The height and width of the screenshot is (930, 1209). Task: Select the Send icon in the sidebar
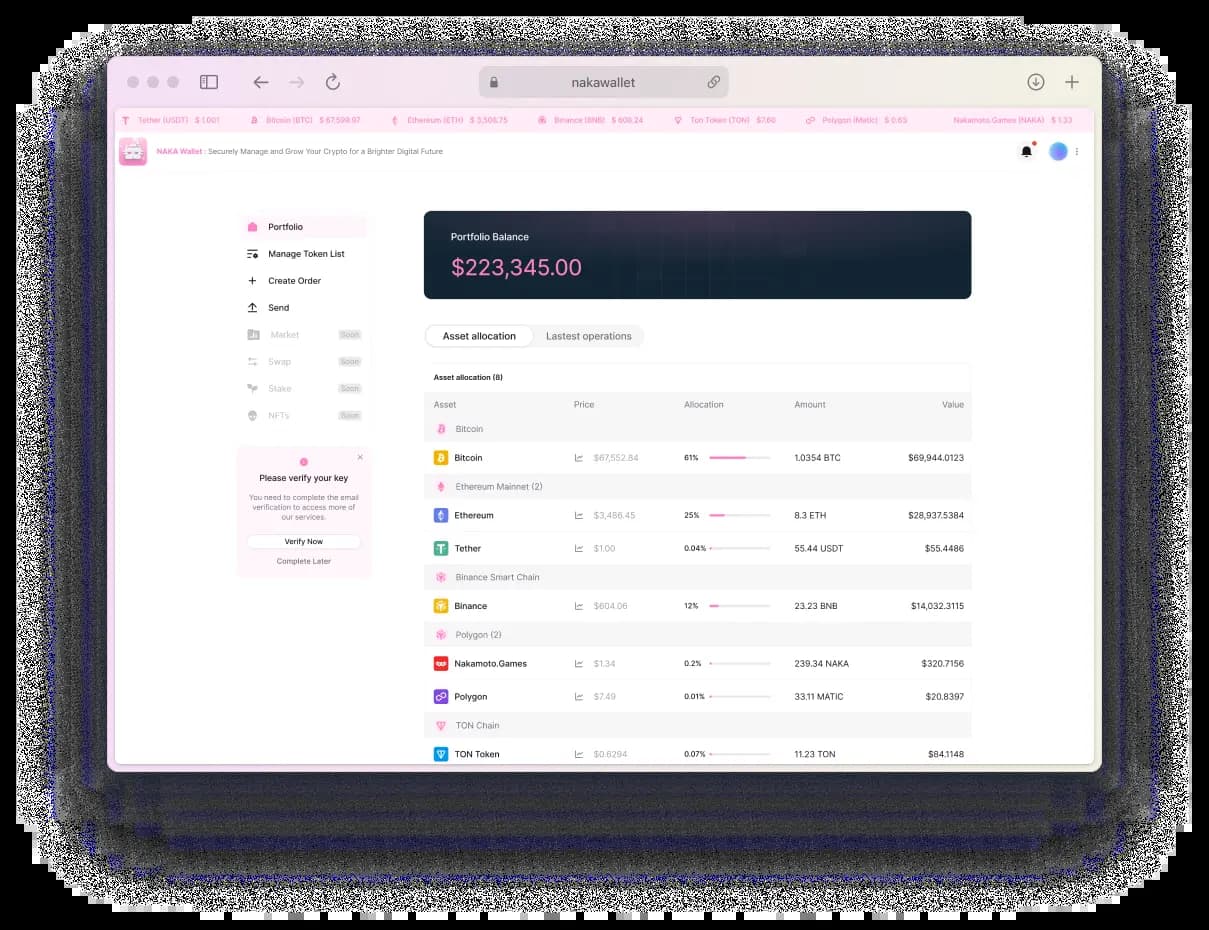252,307
